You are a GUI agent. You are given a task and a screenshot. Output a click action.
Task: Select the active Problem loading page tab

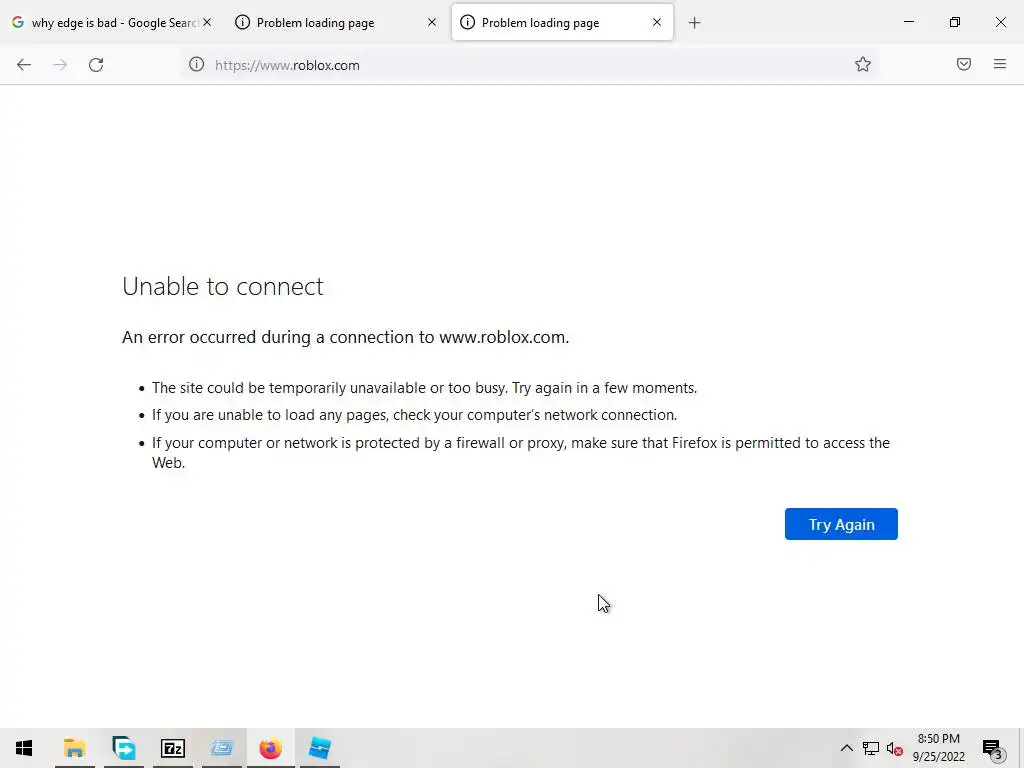coord(562,23)
